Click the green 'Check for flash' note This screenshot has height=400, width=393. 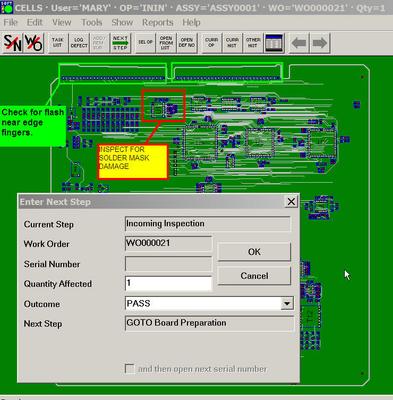tap(33, 126)
